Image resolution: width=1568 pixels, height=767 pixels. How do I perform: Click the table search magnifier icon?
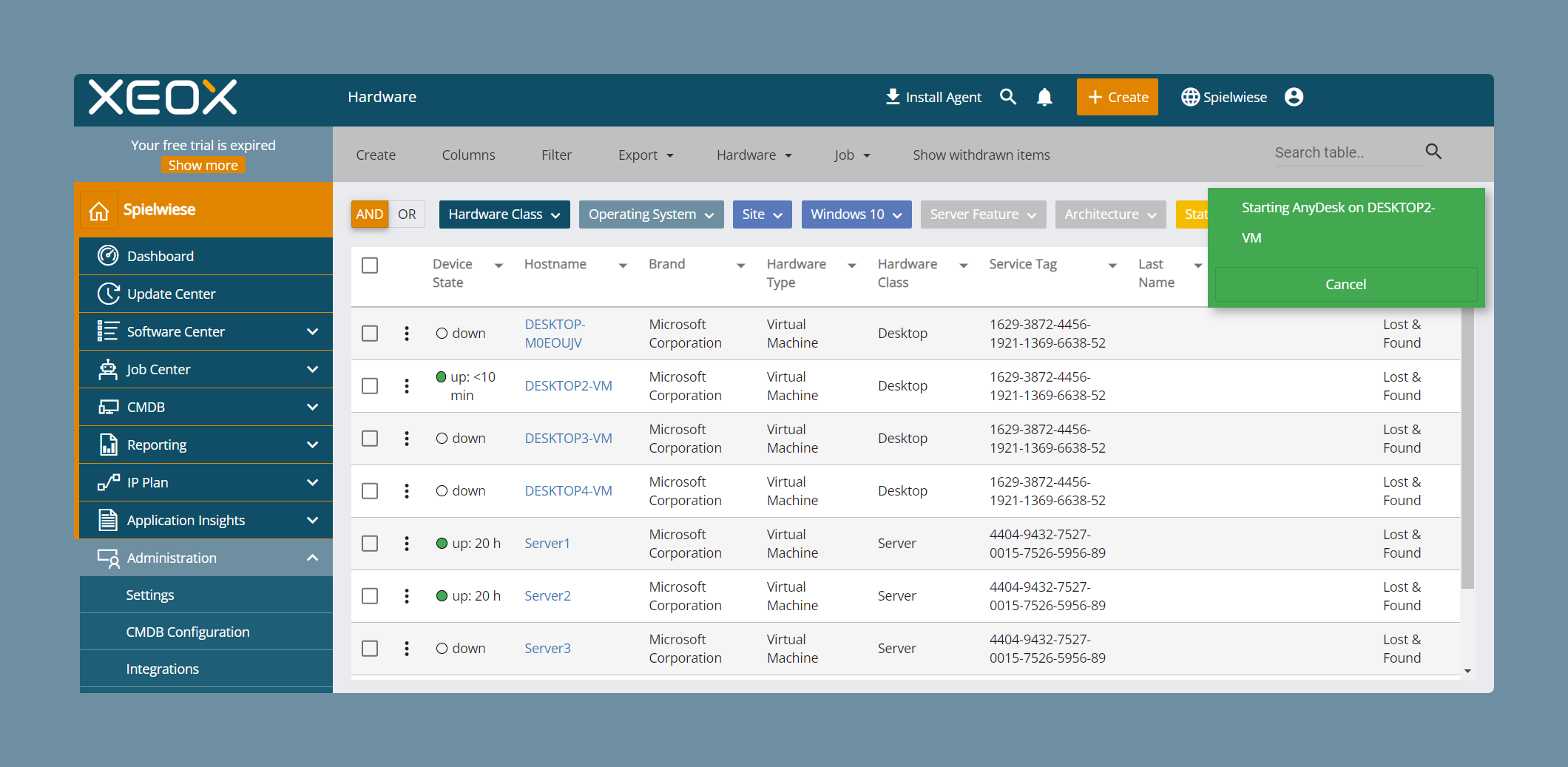(x=1433, y=152)
